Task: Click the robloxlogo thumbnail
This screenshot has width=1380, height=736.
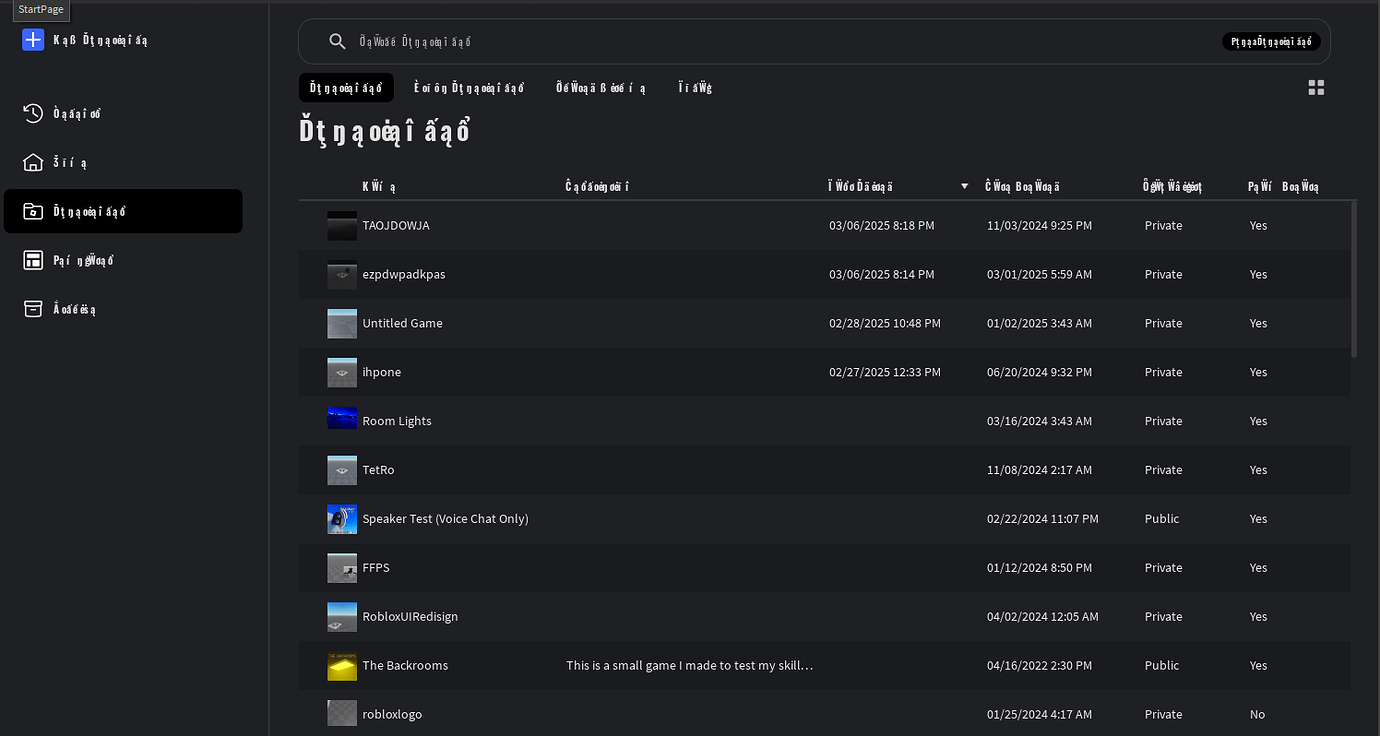Action: (342, 714)
